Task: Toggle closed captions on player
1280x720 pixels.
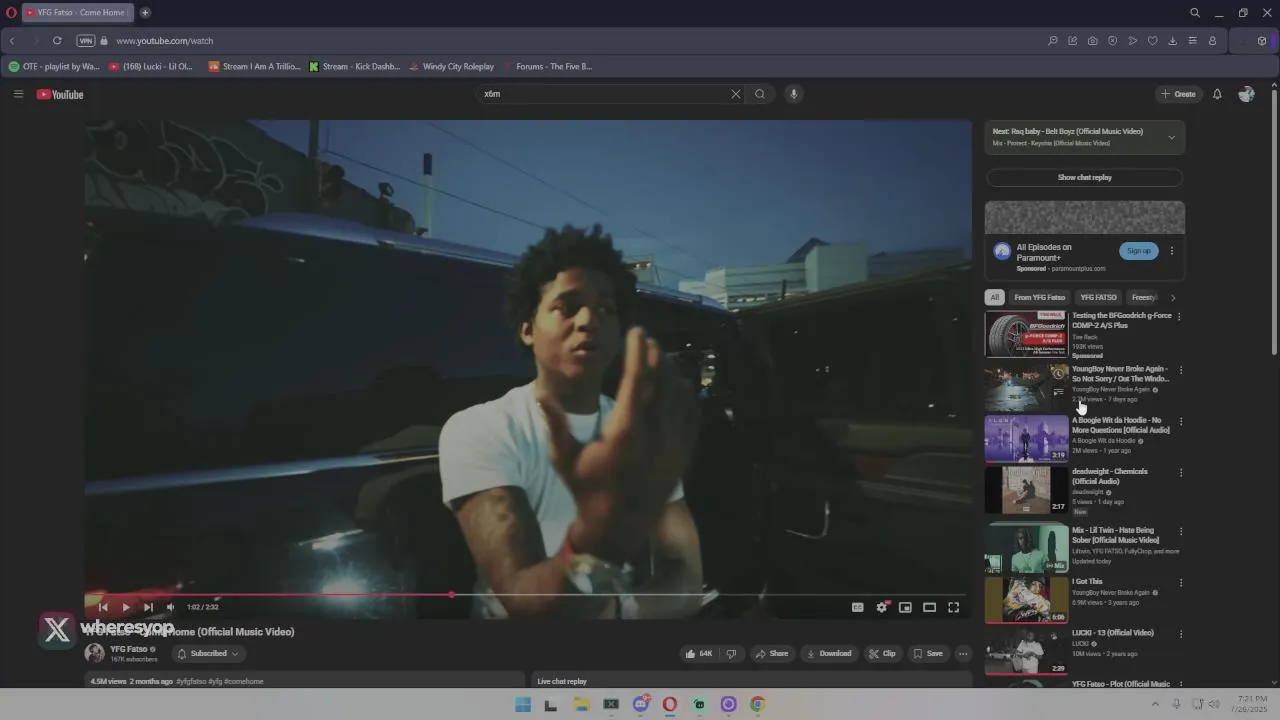Action: (x=857, y=607)
